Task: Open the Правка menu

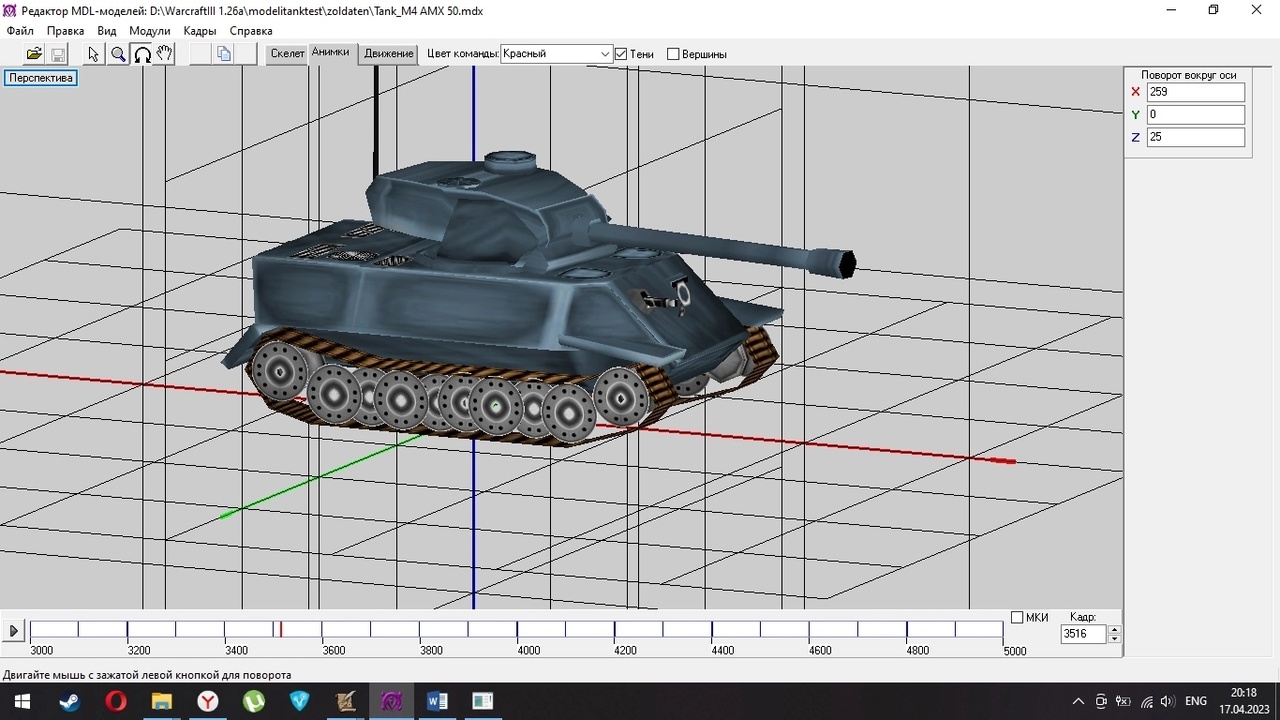Action: click(x=65, y=31)
